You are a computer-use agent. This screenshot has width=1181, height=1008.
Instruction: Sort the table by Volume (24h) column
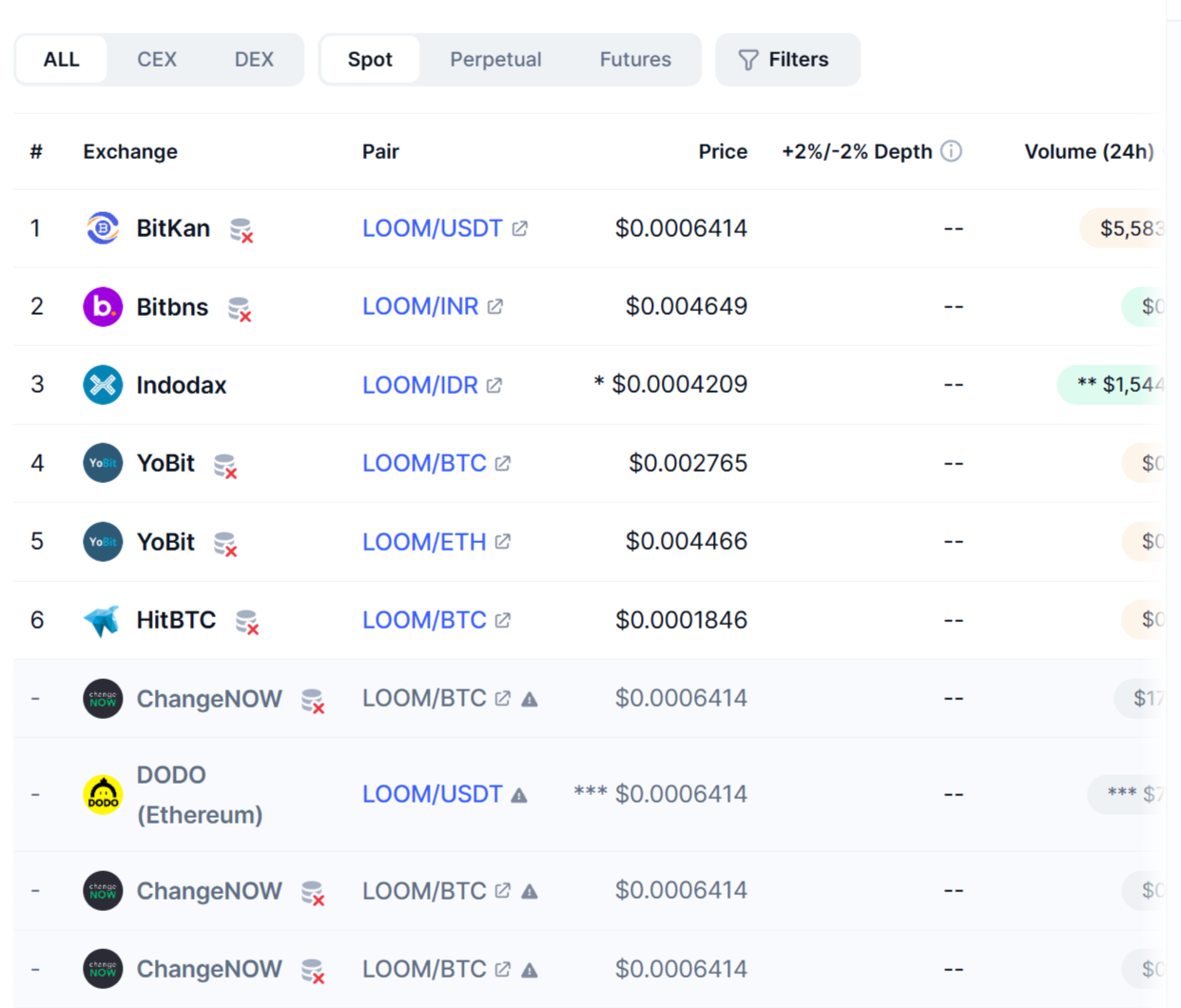(x=1087, y=150)
